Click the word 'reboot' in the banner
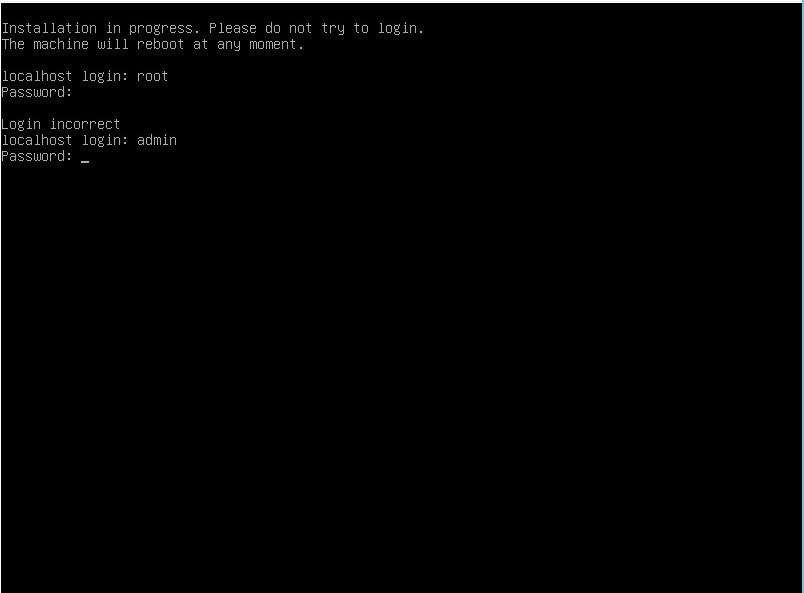The width and height of the screenshot is (804, 593). pyautogui.click(x=160, y=44)
